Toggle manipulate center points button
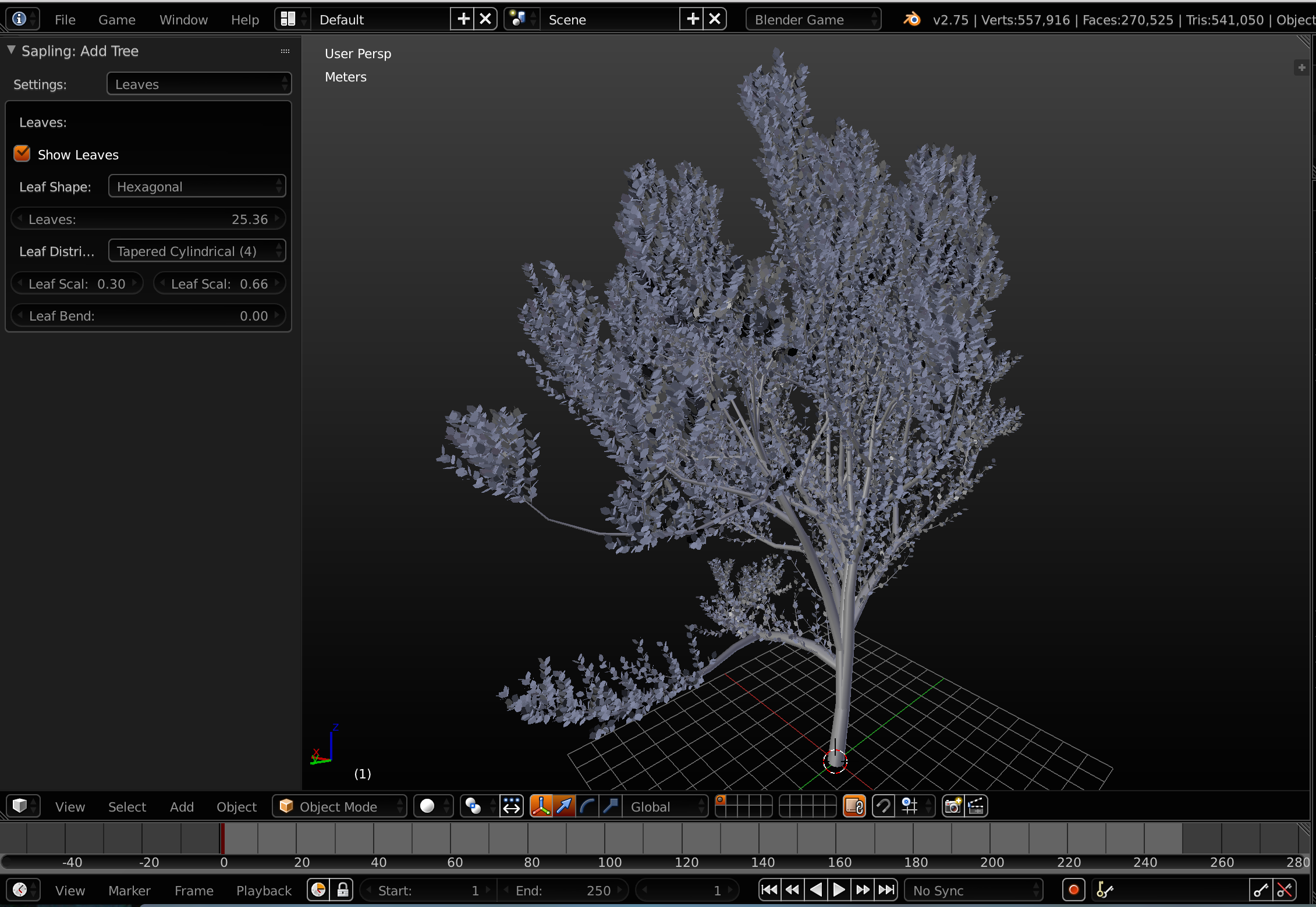The height and width of the screenshot is (907, 1316). coord(511,806)
